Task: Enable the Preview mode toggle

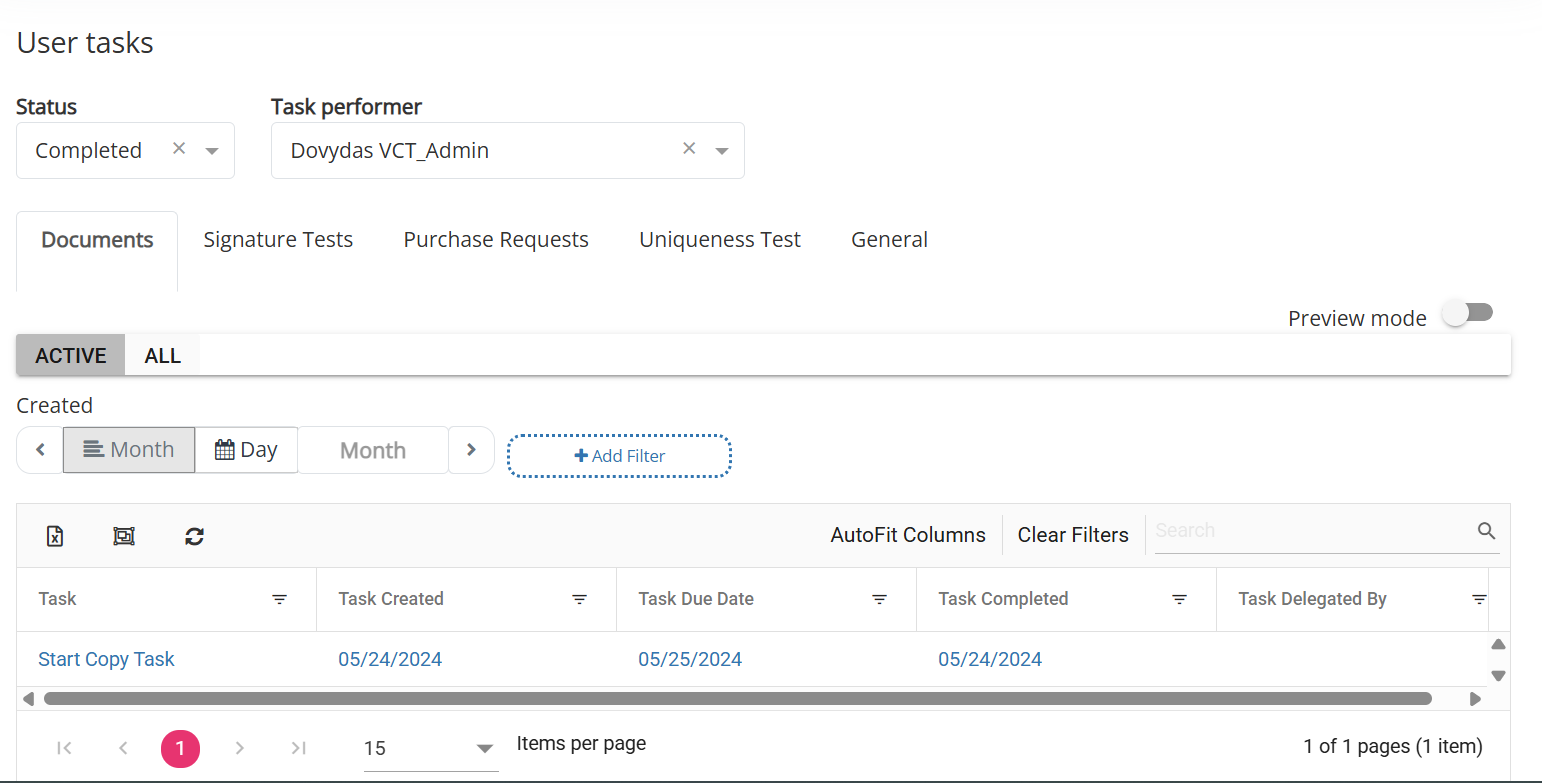Action: point(1467,312)
